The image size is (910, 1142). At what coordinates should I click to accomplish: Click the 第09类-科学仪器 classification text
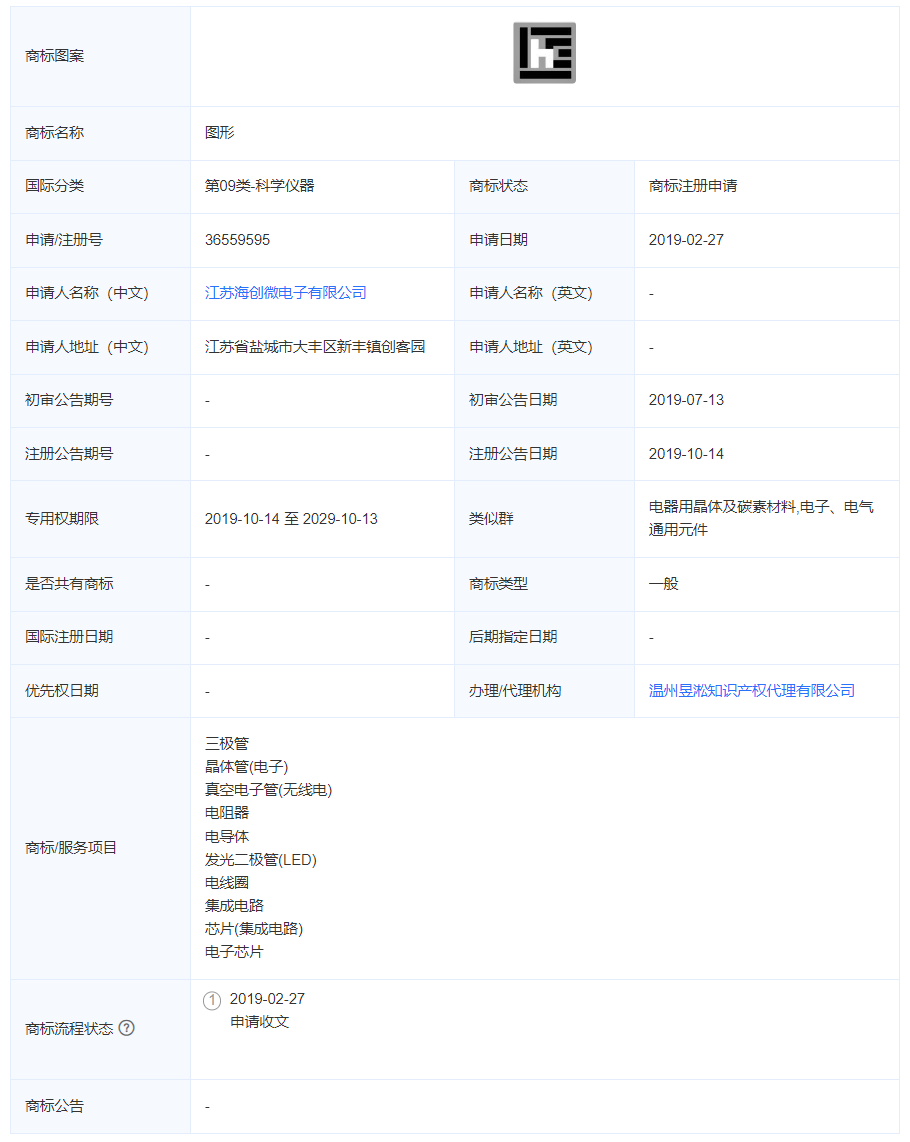pyautogui.click(x=260, y=186)
